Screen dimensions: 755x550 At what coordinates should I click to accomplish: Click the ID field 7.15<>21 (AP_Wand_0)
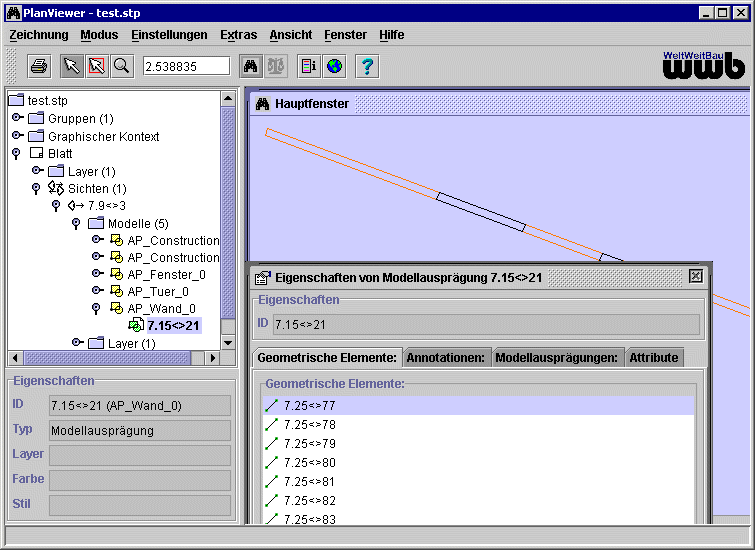pos(140,406)
